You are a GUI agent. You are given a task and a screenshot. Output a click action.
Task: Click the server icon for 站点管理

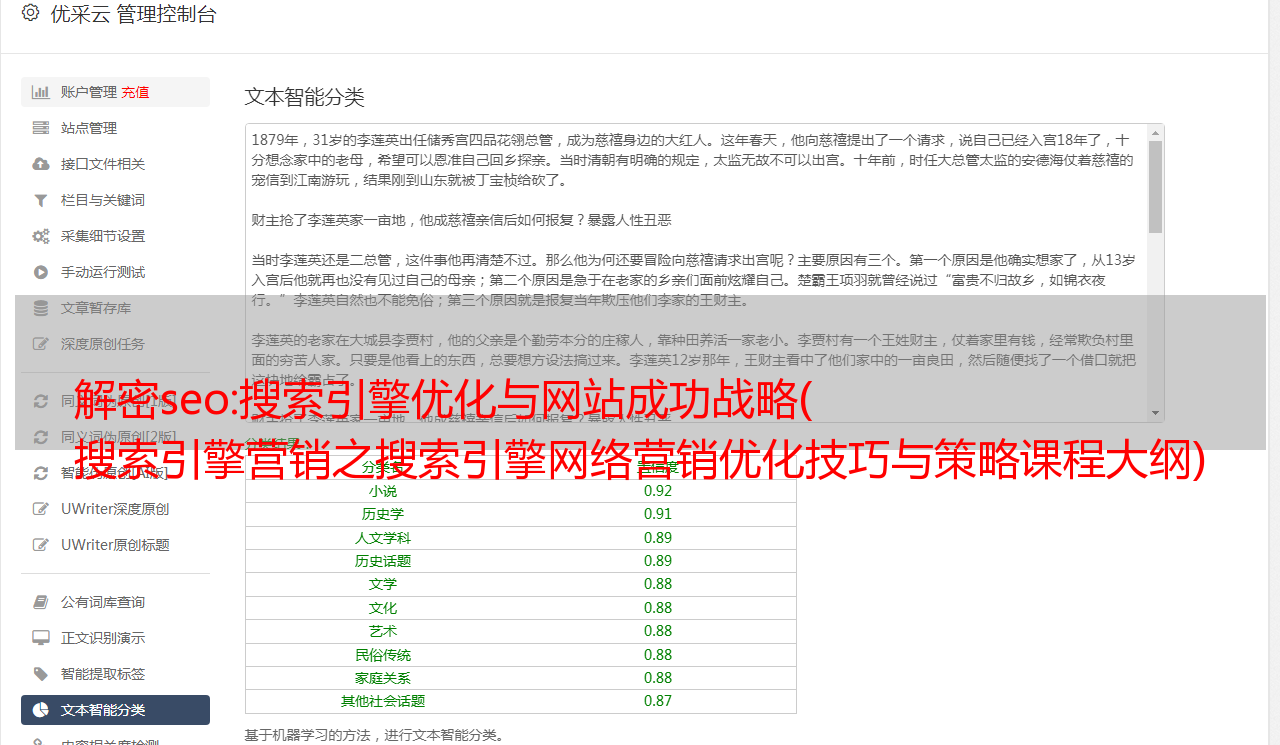41,128
